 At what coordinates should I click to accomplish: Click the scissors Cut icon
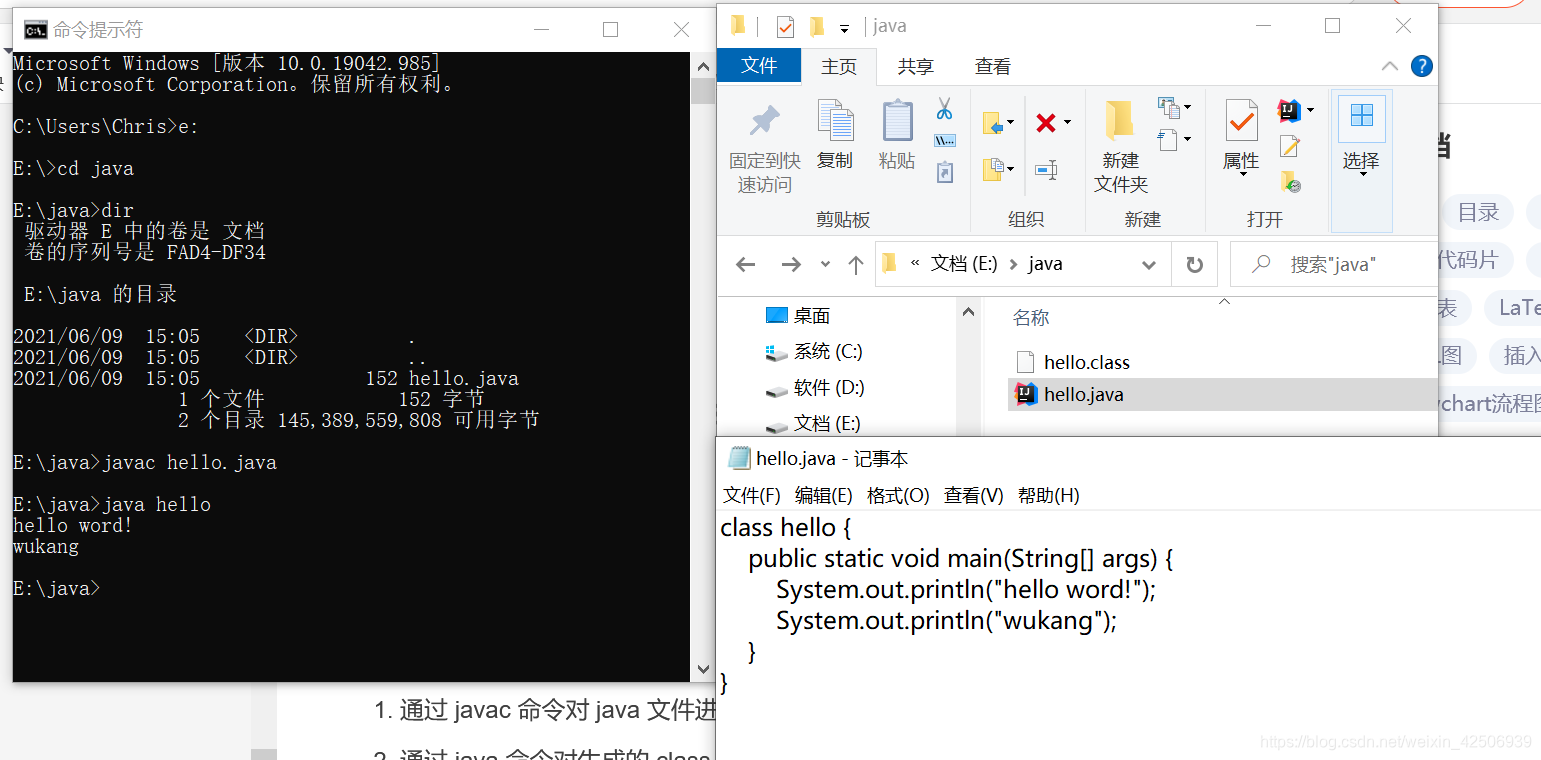coord(944,108)
